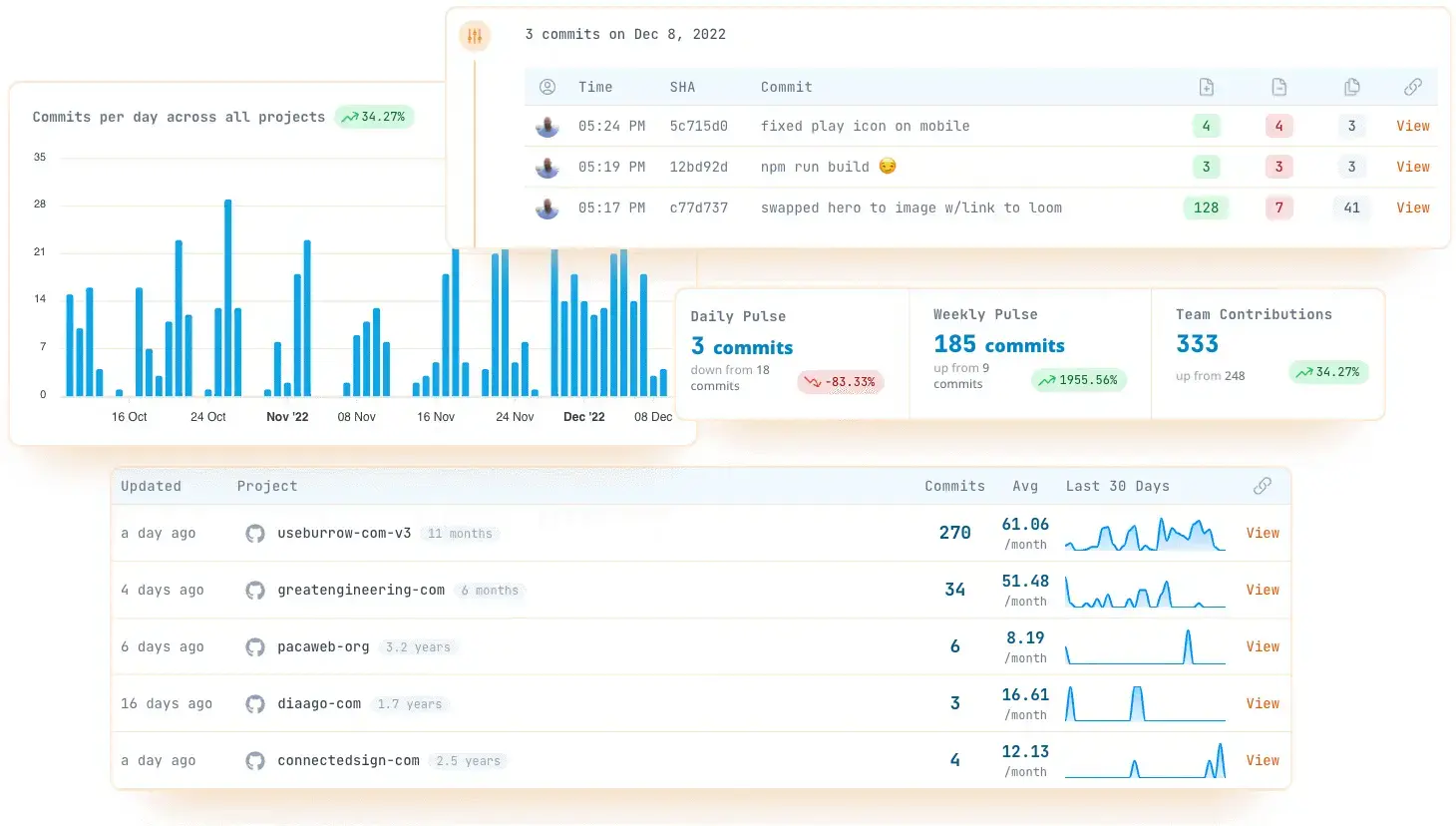Click GitHub icon beside connectedsign-com
The width and height of the screenshot is (1456, 826).
(x=255, y=761)
